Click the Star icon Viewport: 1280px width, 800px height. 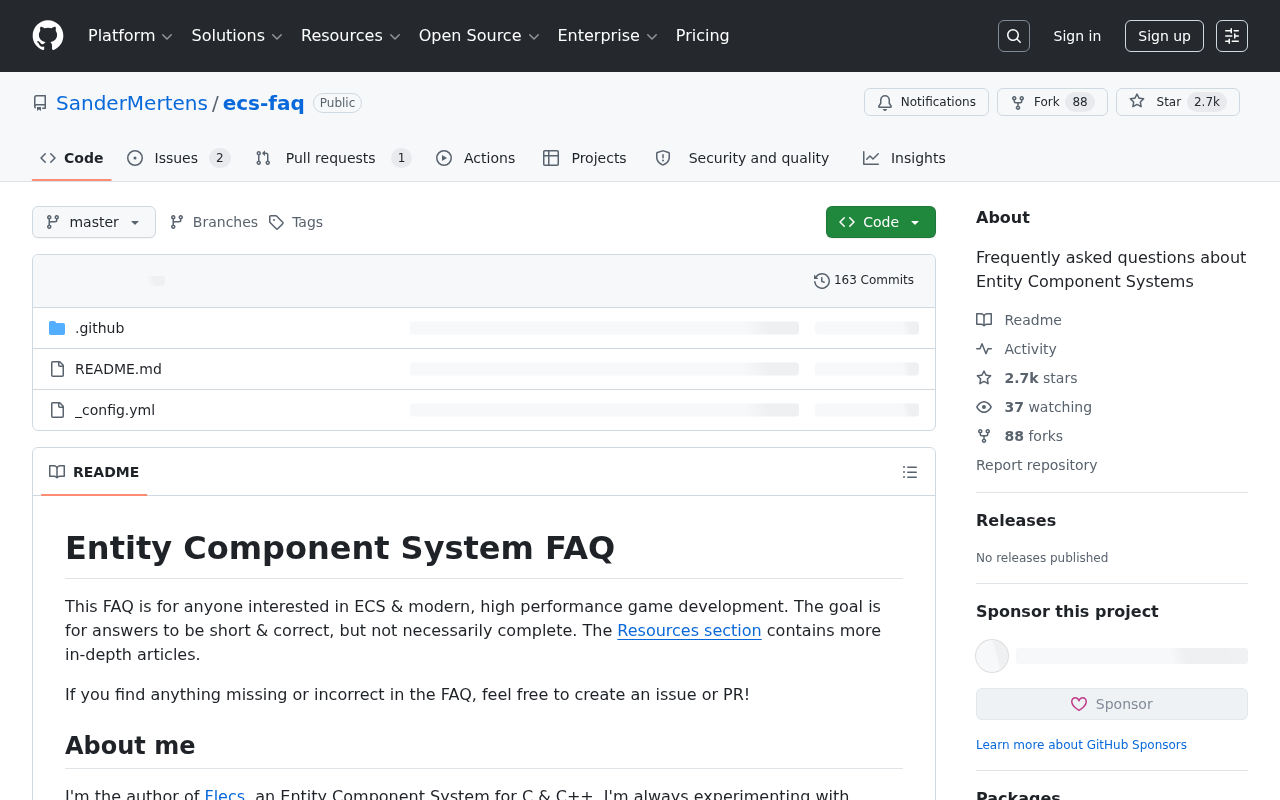coord(1137,102)
